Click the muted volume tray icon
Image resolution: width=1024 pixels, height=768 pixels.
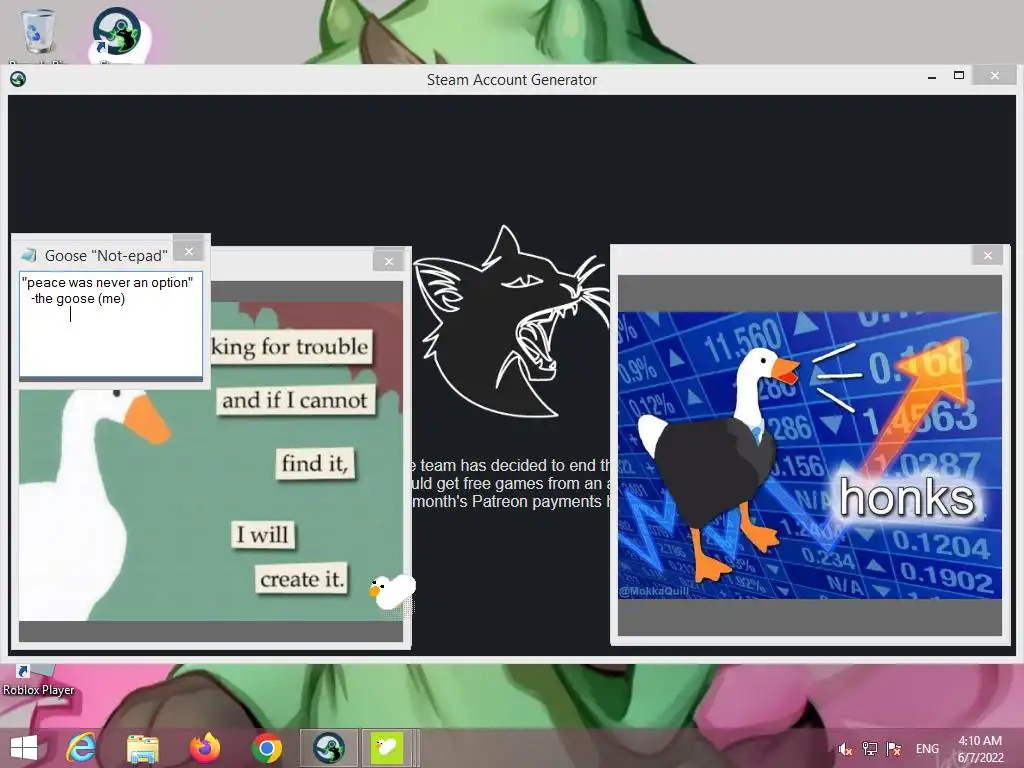point(845,749)
